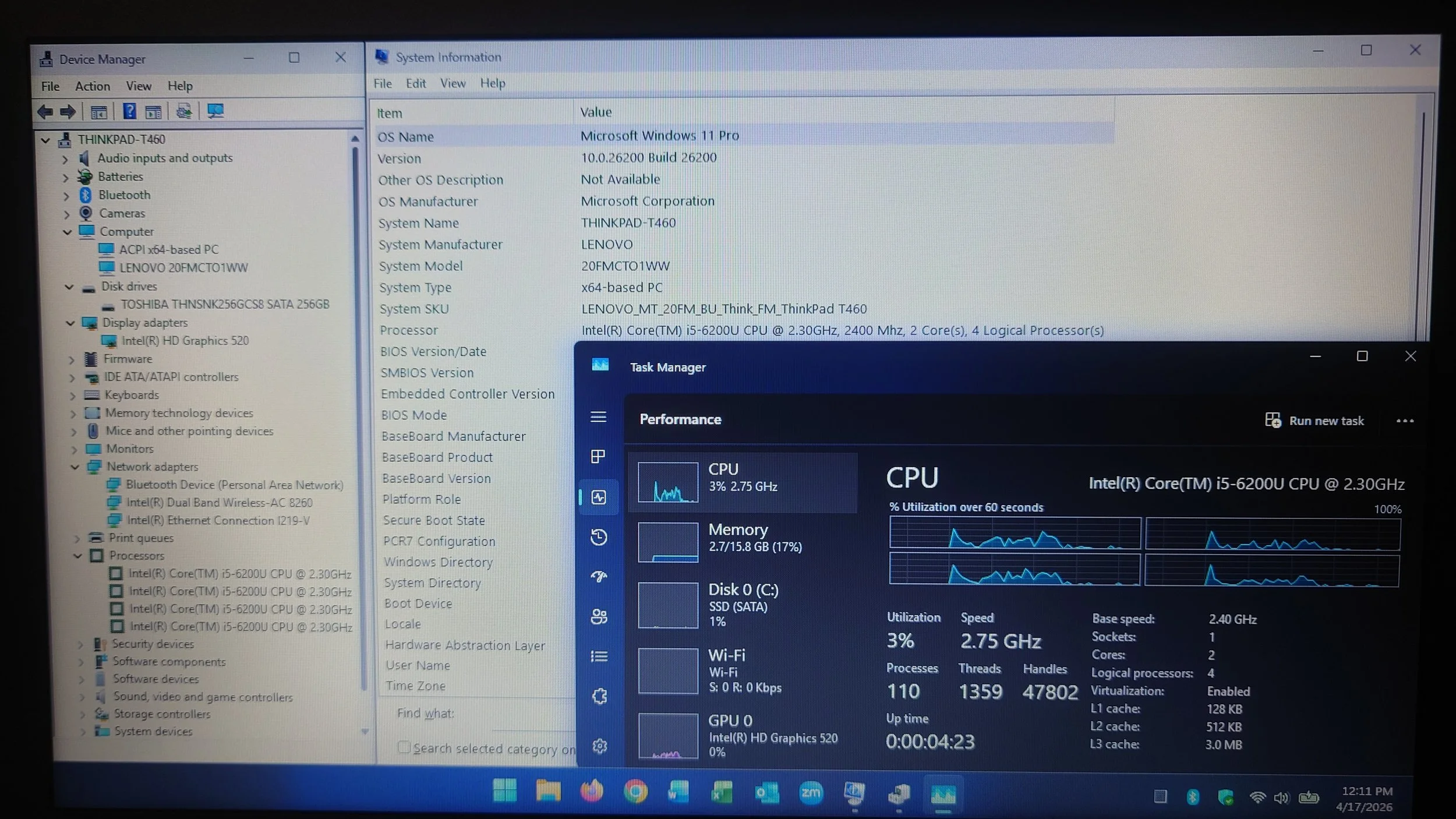Screen dimensions: 1456x819
Task: Open Startup apps in Task Manager sidebar
Action: pyautogui.click(x=599, y=577)
